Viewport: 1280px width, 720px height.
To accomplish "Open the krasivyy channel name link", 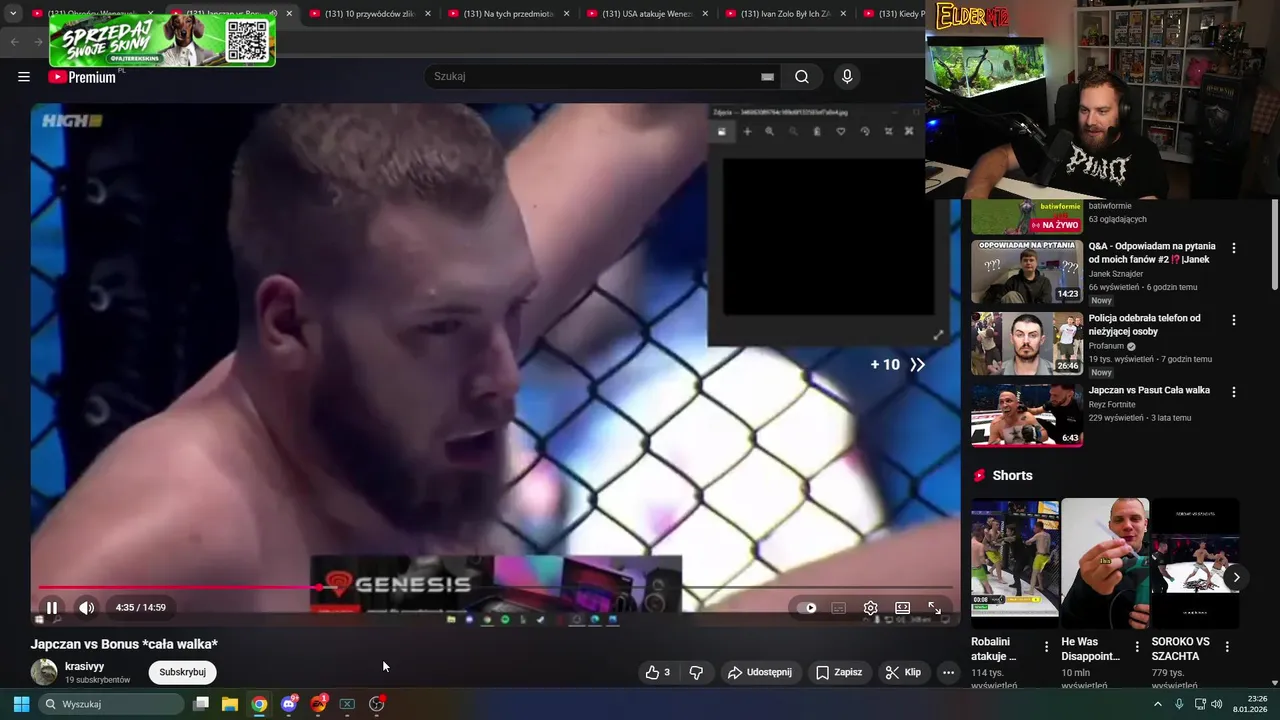I will pos(85,666).
